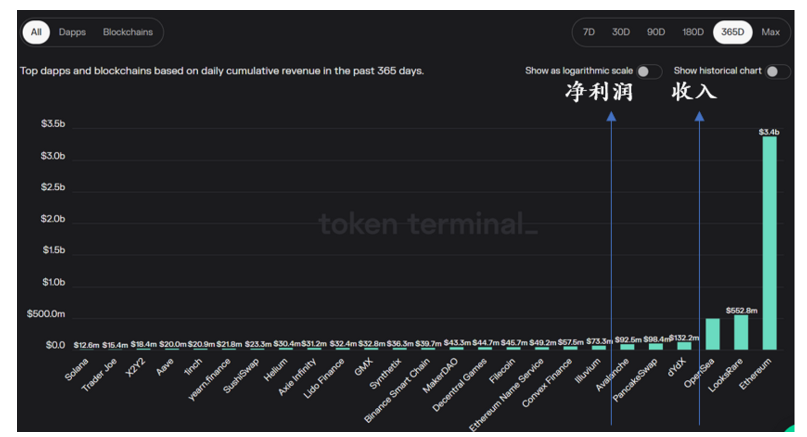Switch to the Dapps tab
This screenshot has width=807, height=437.
pos(72,32)
